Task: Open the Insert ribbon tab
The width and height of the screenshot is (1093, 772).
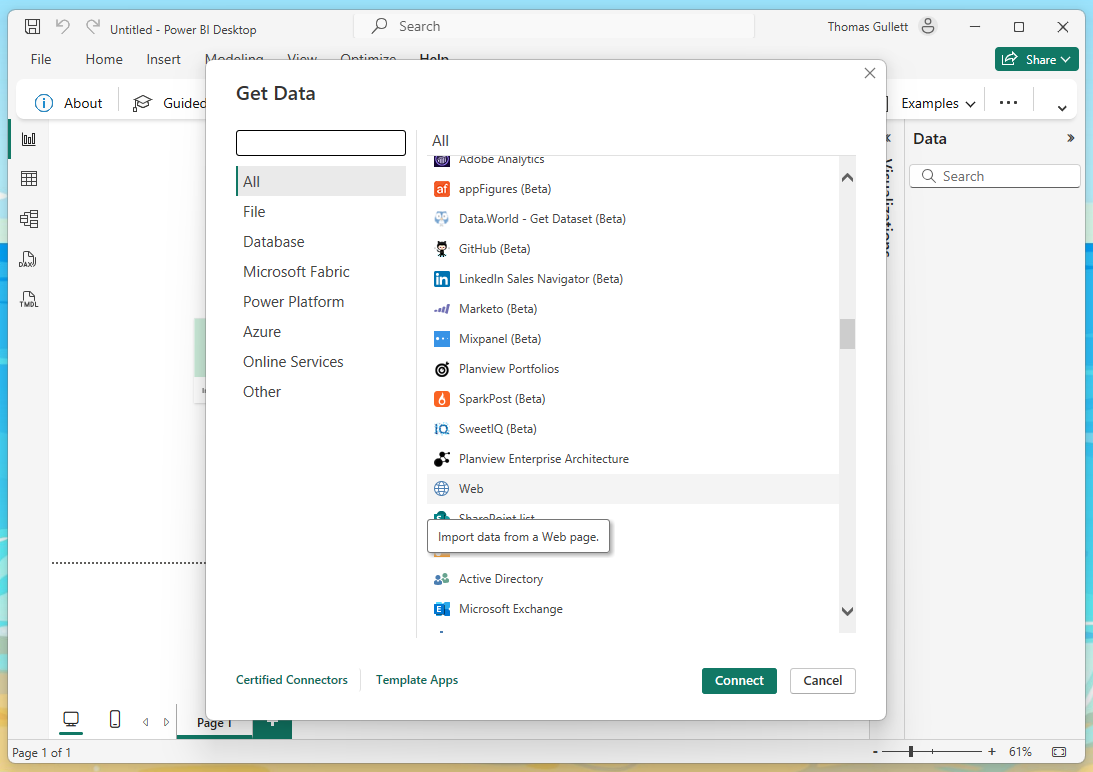Action: (x=163, y=59)
